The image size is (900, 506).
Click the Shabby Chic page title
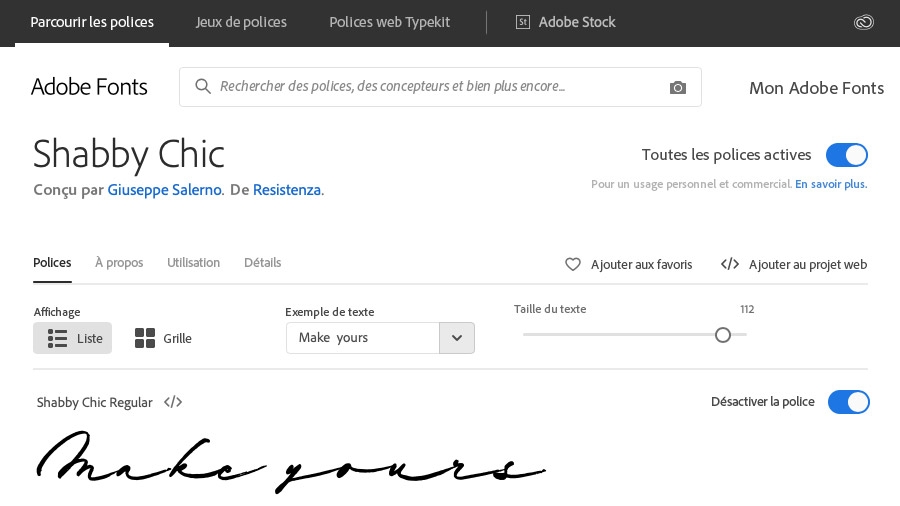(x=129, y=154)
